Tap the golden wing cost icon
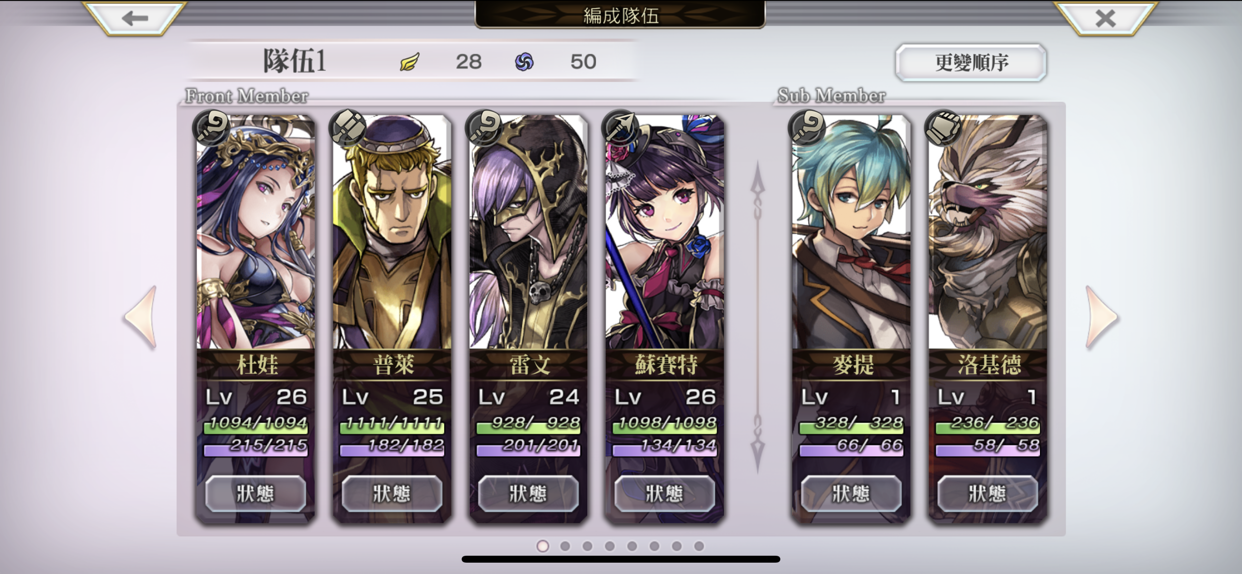The height and width of the screenshot is (574, 1242). tap(409, 62)
